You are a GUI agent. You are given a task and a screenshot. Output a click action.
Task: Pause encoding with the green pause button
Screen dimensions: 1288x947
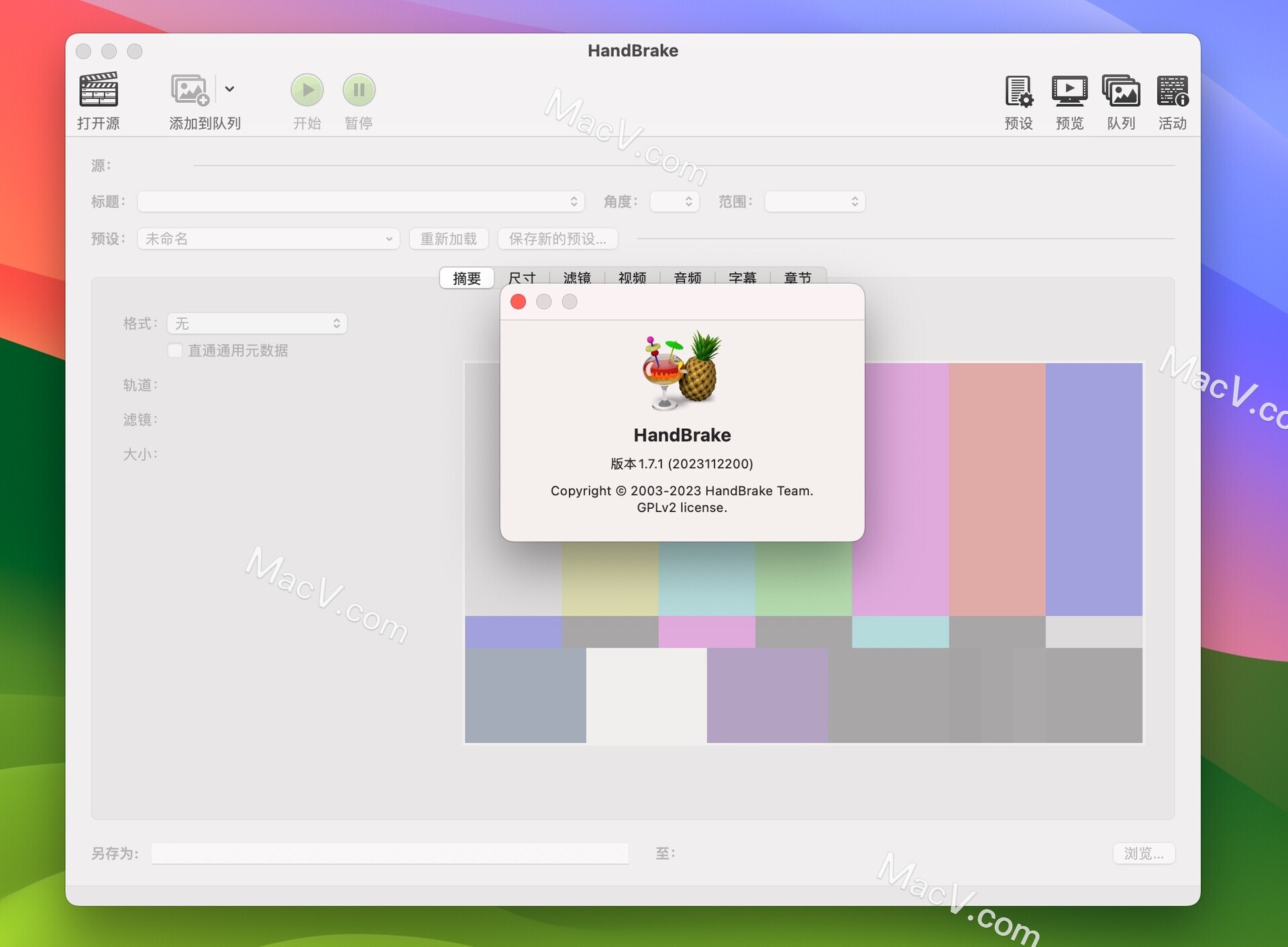tap(359, 90)
